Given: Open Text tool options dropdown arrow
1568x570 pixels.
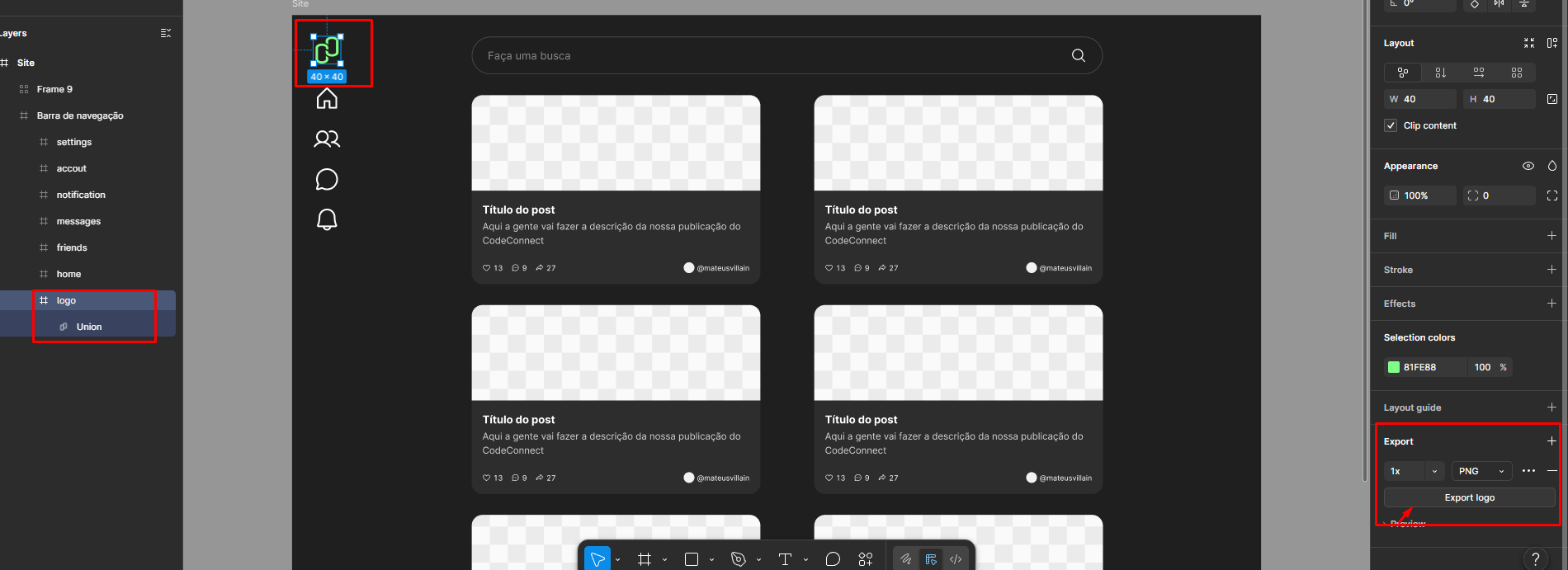Looking at the screenshot, I should click(x=805, y=560).
